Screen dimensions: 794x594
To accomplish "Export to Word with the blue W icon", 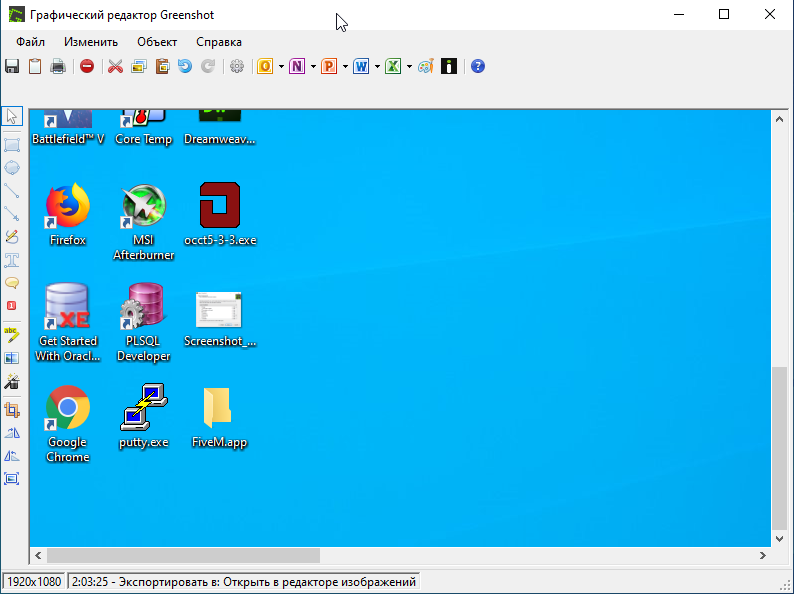I will pyautogui.click(x=361, y=66).
